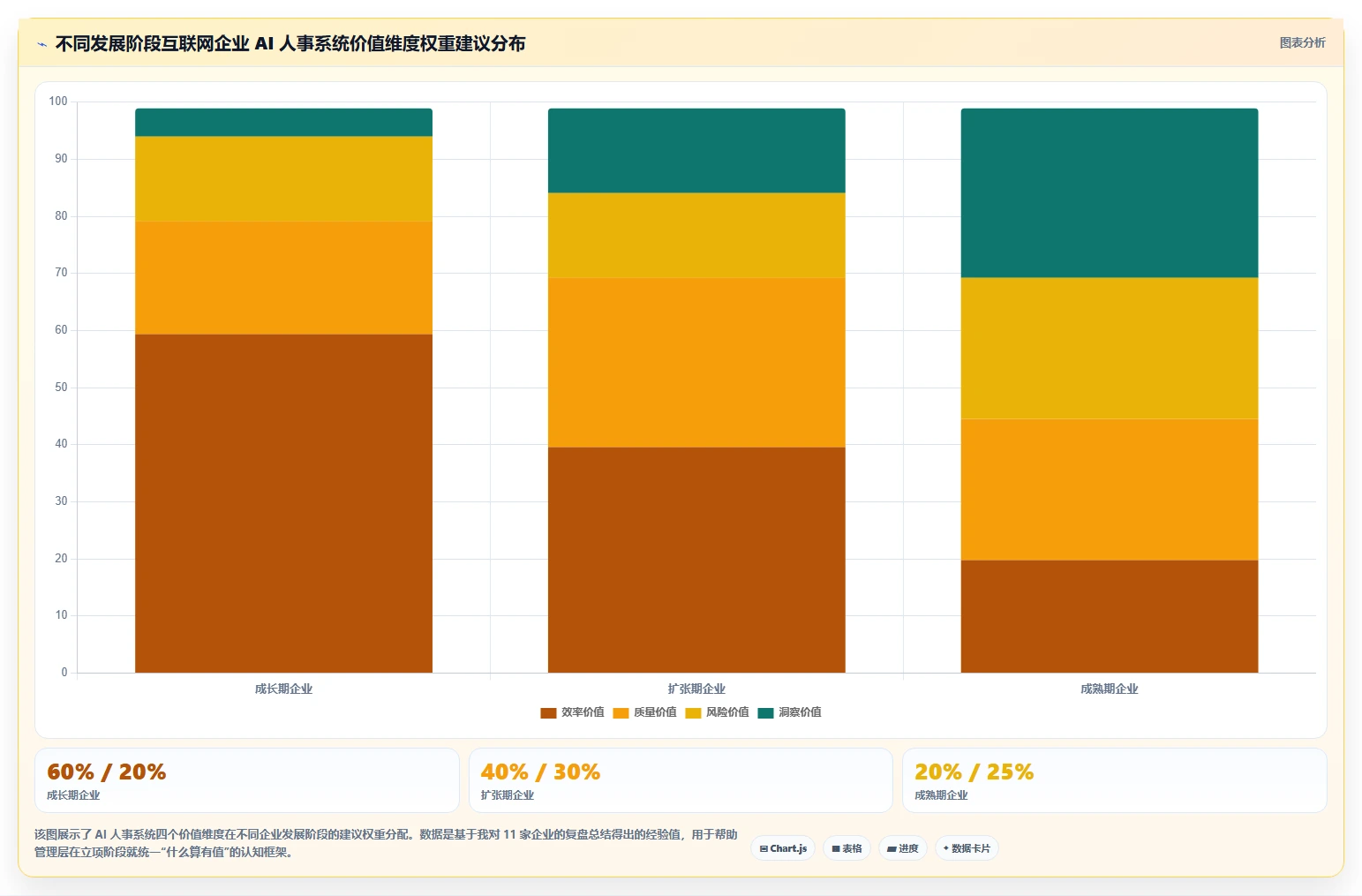Select the 效率价值 bar segment for 扩张期企业
This screenshot has width=1362, height=896.
click(696, 560)
